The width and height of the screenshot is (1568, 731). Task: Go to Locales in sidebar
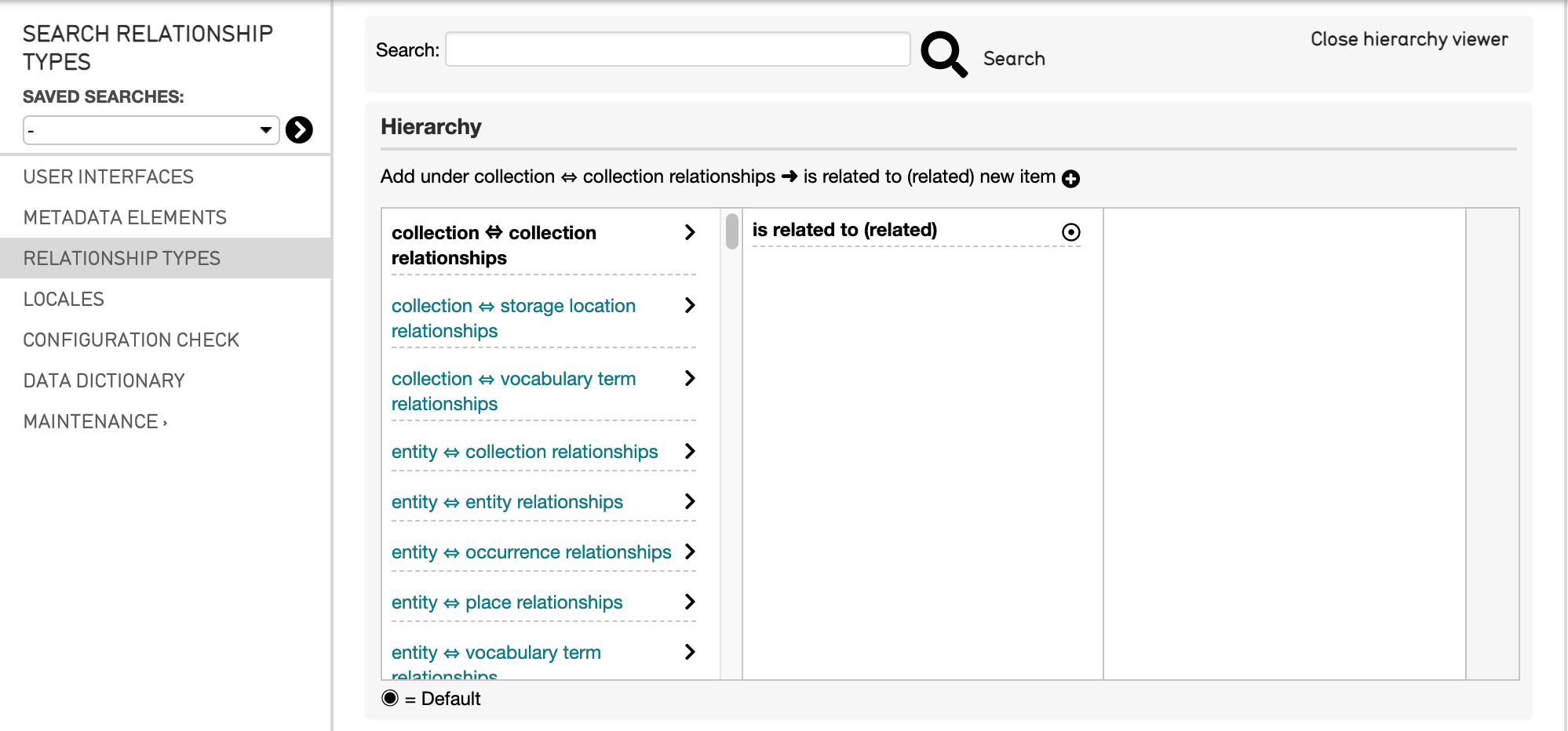tap(64, 299)
